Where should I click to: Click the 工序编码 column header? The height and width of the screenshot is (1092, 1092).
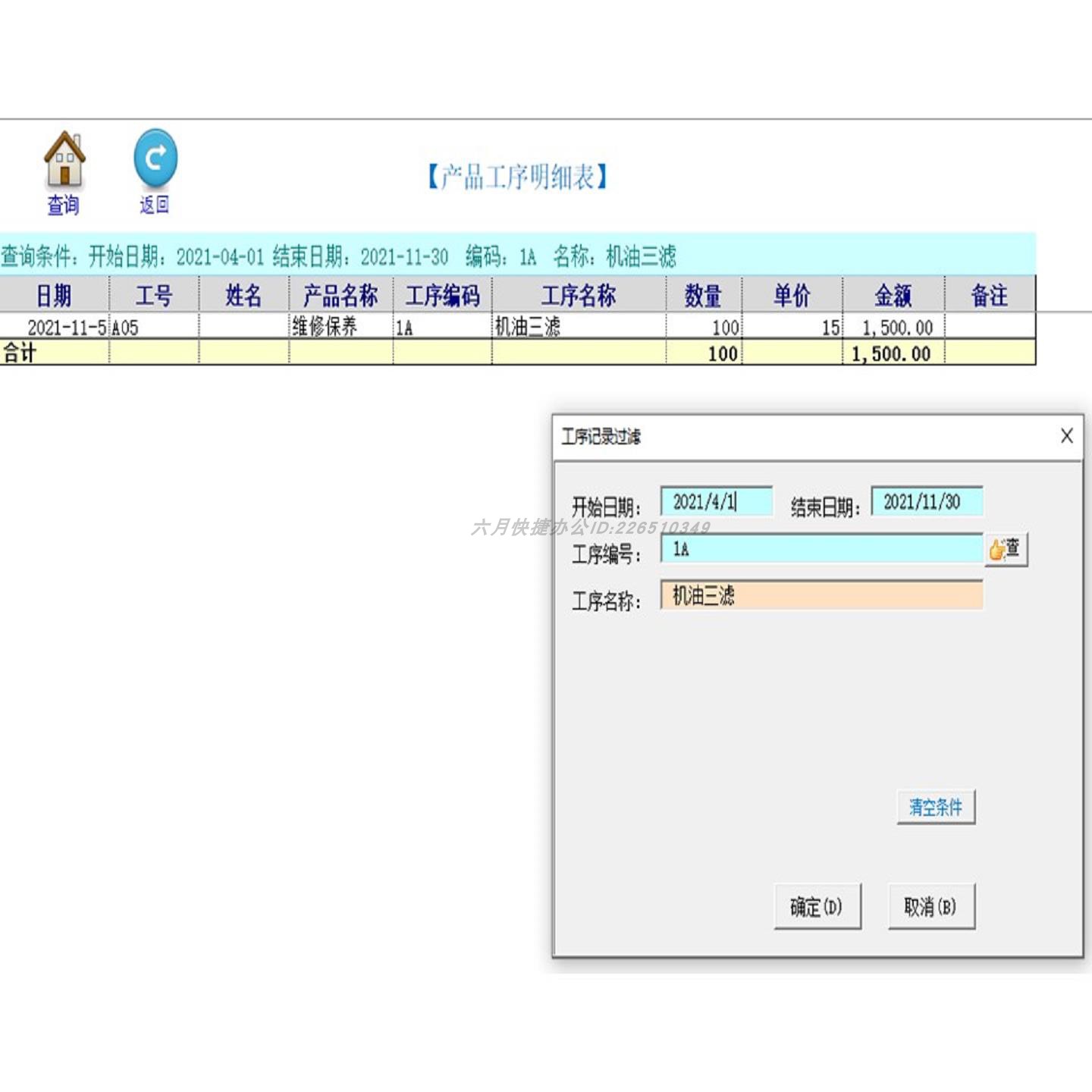443,294
